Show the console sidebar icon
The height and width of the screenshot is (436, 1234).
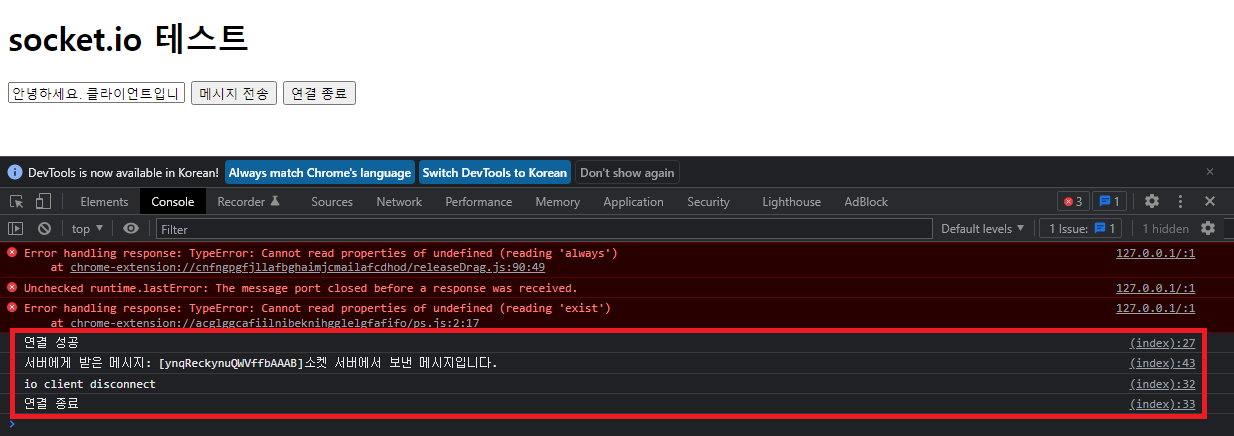[x=16, y=229]
